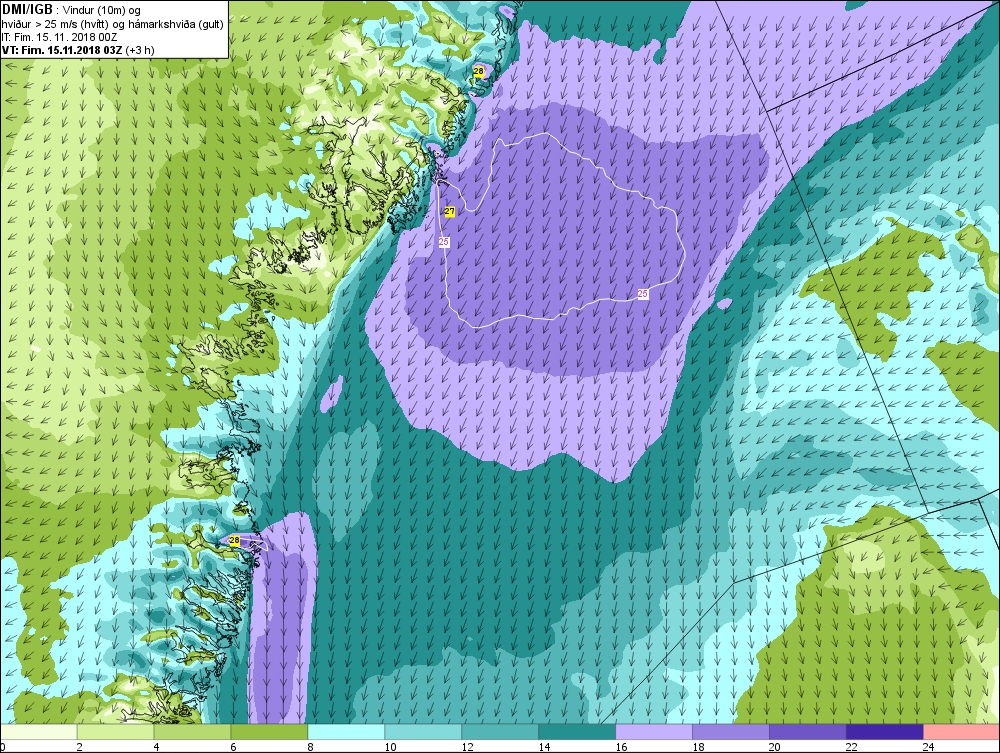This screenshot has height=753, width=1000.
Task: Click the DMI/IGB title text
Action: point(27,10)
